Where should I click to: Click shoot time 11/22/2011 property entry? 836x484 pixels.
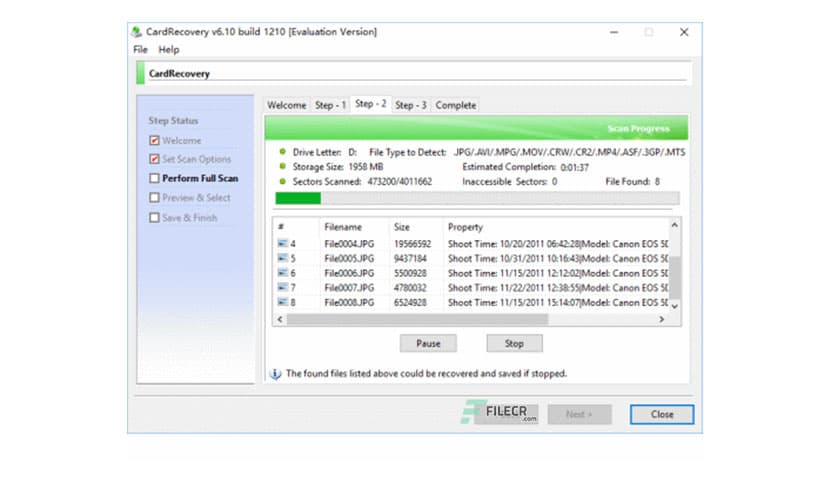(558, 288)
